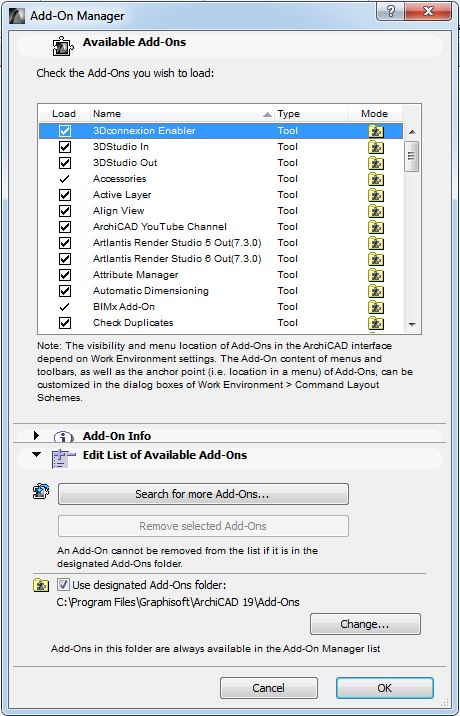Uncheck the 3DStudio Out load checkbox
Screen dimensions: 460x716
tap(65, 163)
